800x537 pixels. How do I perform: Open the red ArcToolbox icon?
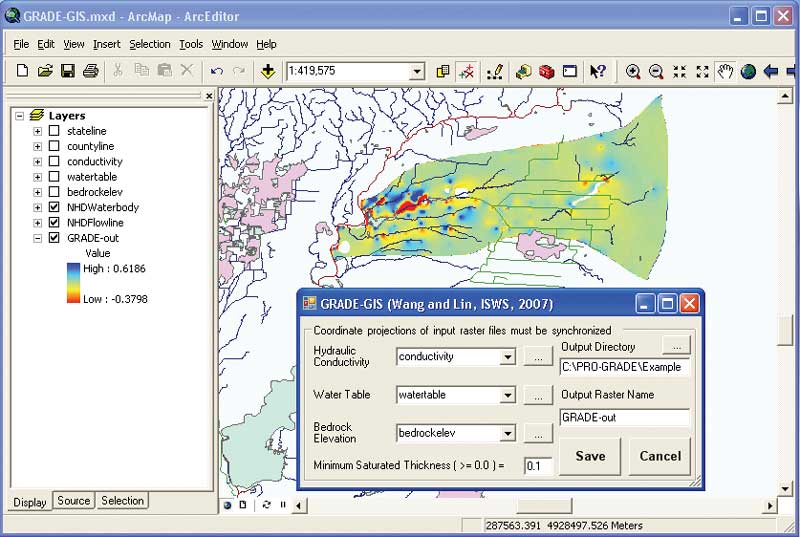(546, 71)
